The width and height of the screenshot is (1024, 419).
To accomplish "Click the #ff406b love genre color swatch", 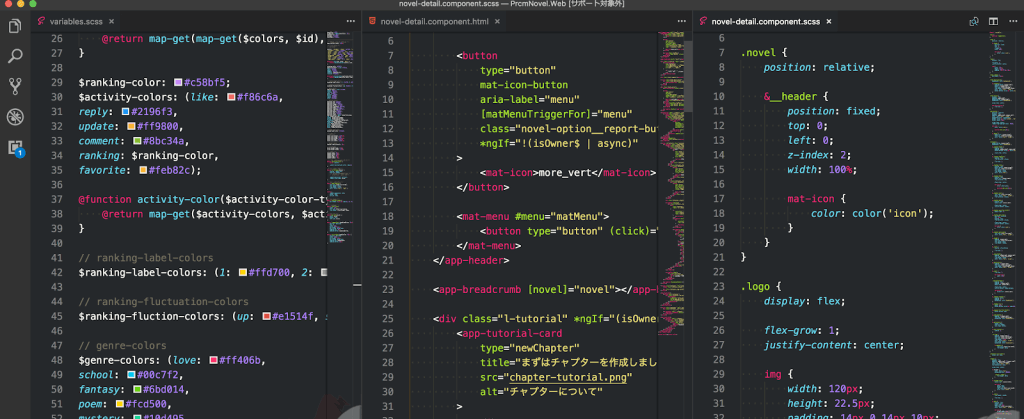I will tap(214, 360).
